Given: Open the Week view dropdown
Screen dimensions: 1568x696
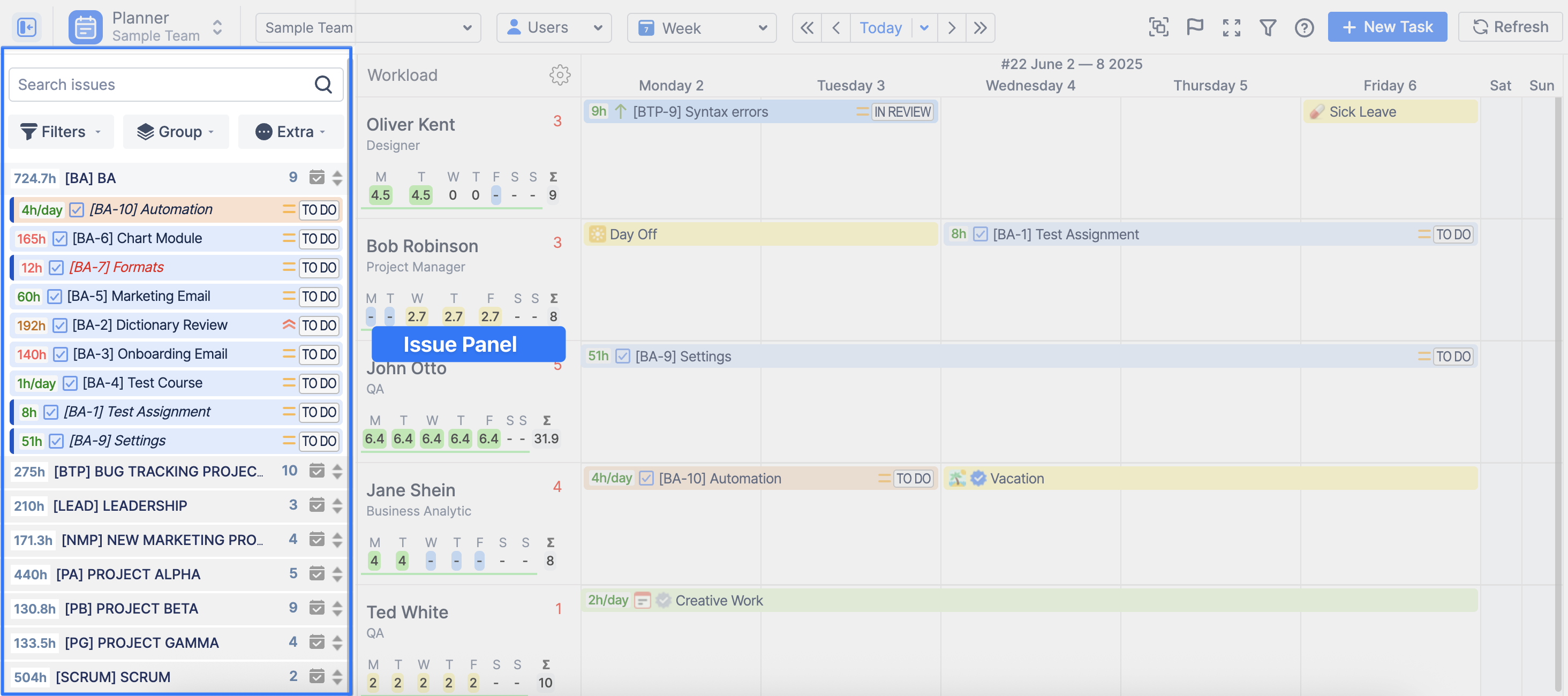Looking at the screenshot, I should (701, 27).
